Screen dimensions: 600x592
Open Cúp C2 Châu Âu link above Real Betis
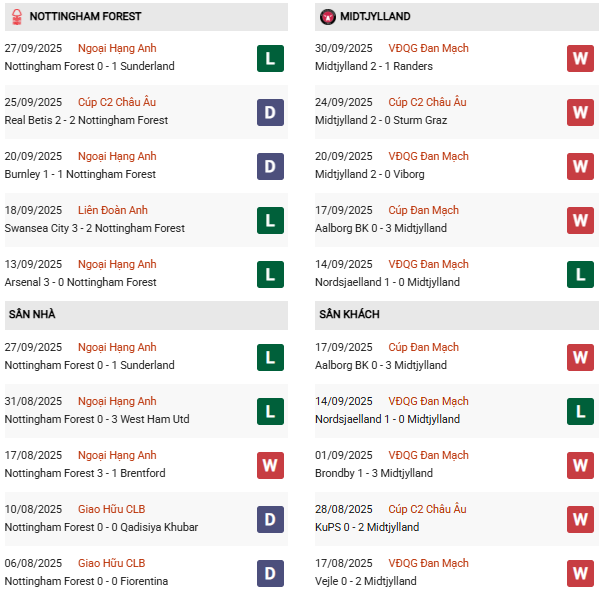click(x=117, y=102)
